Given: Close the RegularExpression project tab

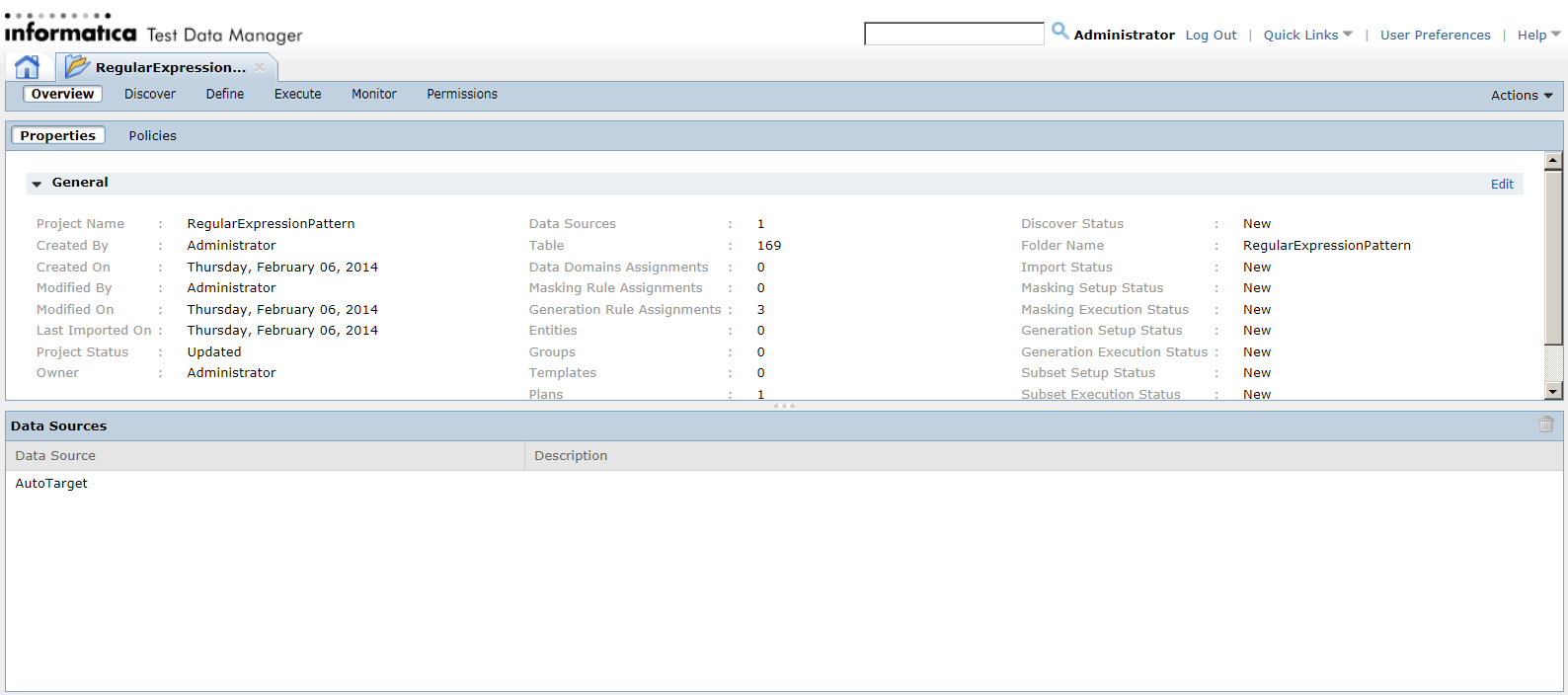Looking at the screenshot, I should click(x=260, y=67).
